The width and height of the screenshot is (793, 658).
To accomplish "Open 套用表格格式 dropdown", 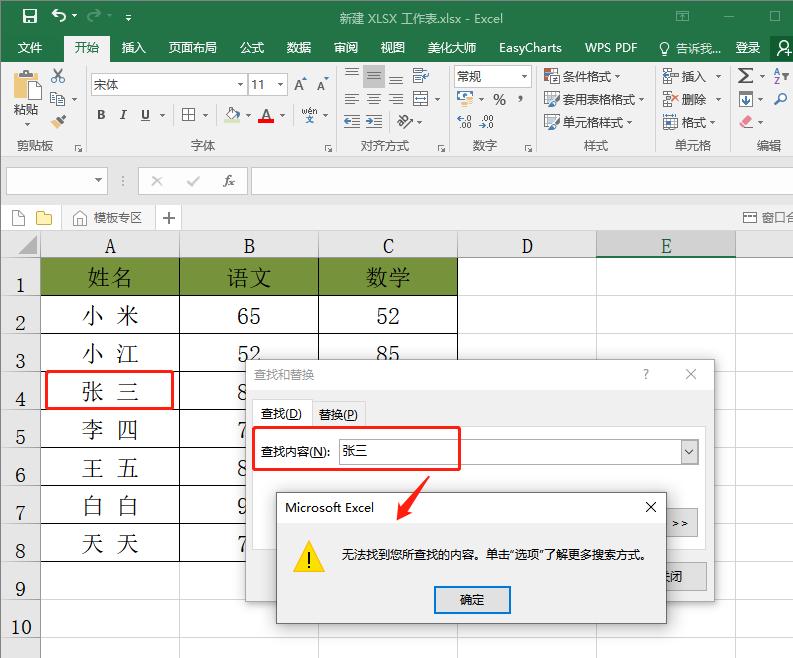I will [x=594, y=99].
